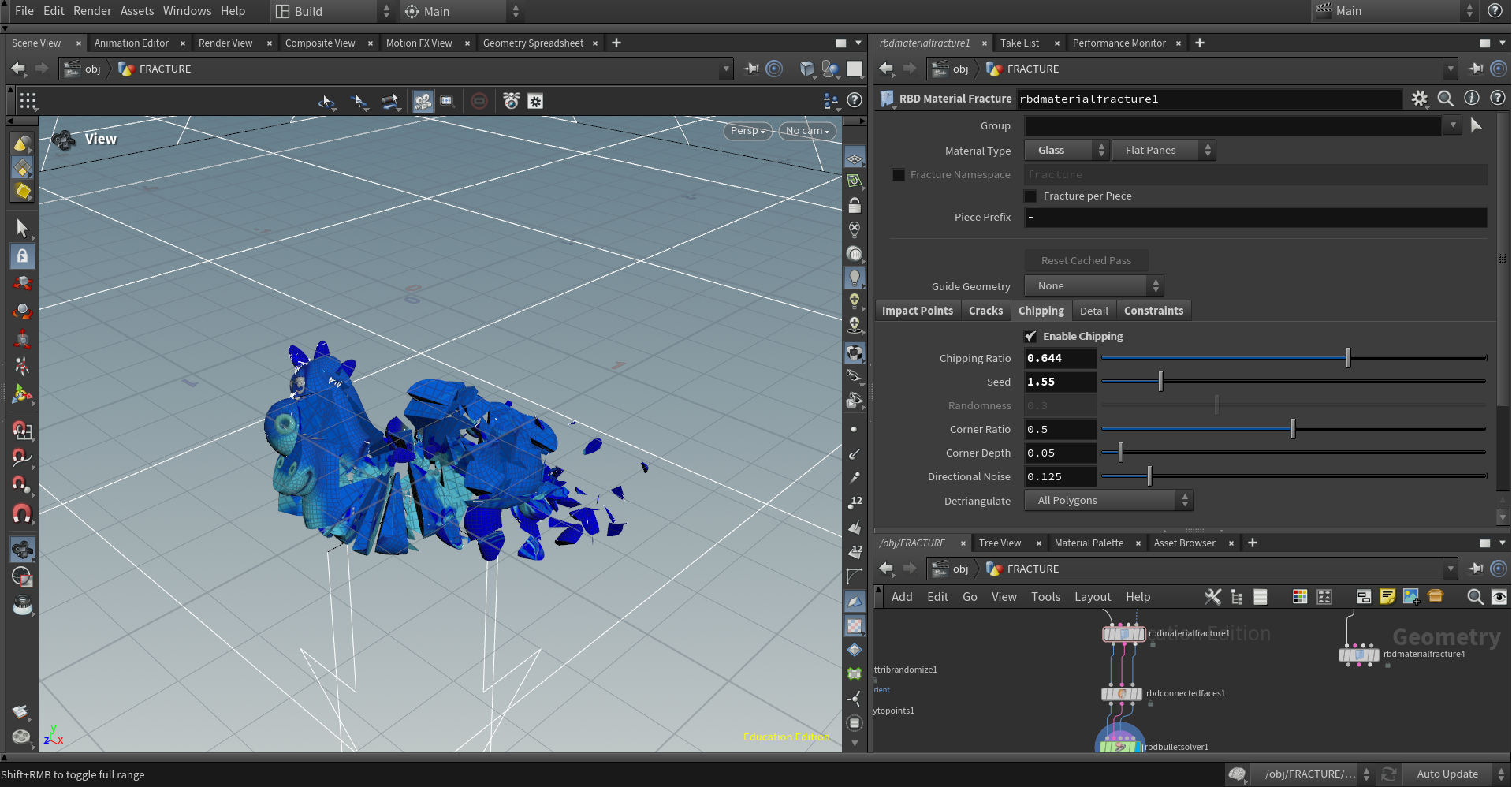Screen dimensions: 1512x787
Task: Open the parameter search magnifier icon
Action: click(x=1445, y=99)
